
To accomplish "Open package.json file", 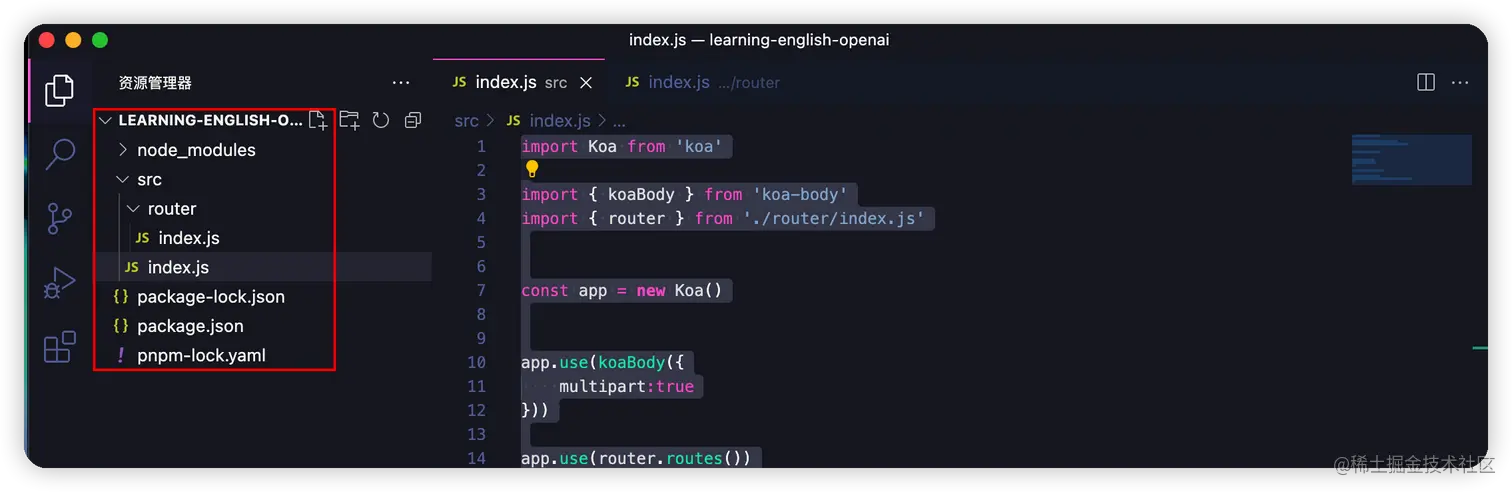I will point(190,326).
